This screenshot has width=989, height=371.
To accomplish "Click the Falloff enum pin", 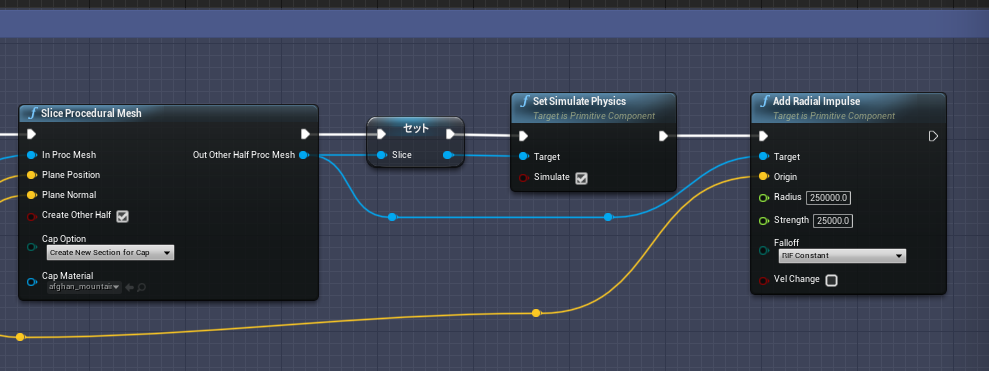I will coord(763,250).
